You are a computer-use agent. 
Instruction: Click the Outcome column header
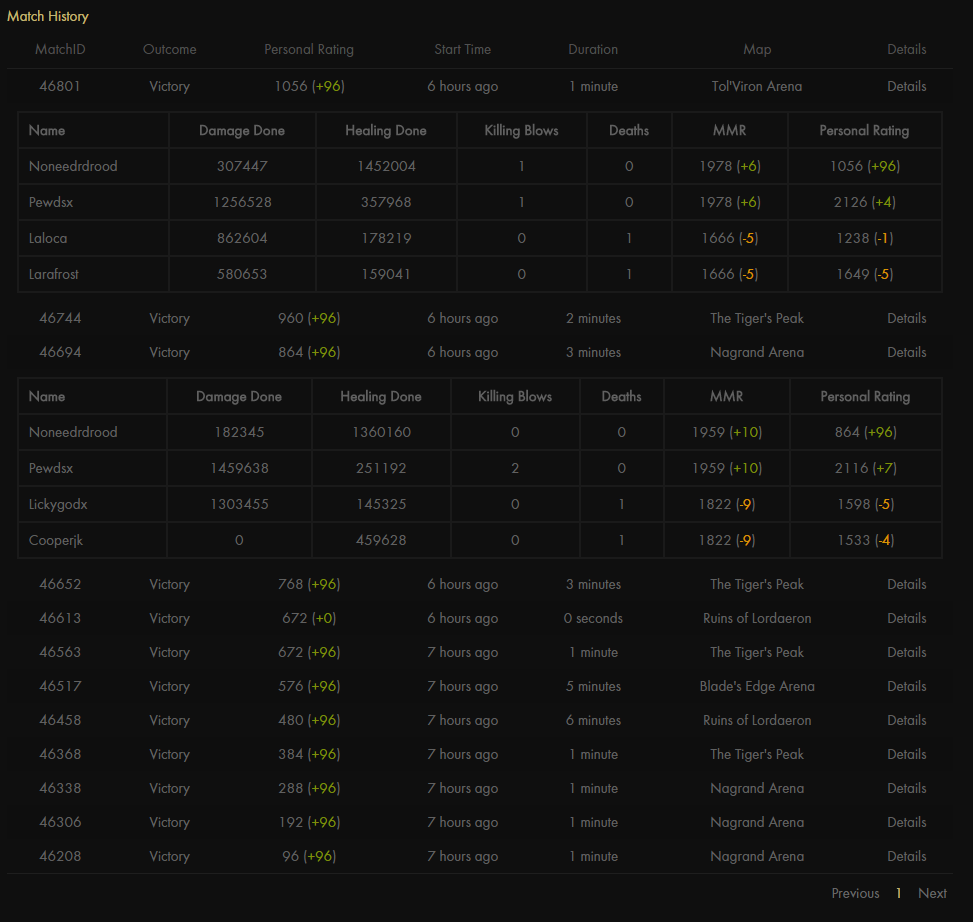pyautogui.click(x=169, y=50)
